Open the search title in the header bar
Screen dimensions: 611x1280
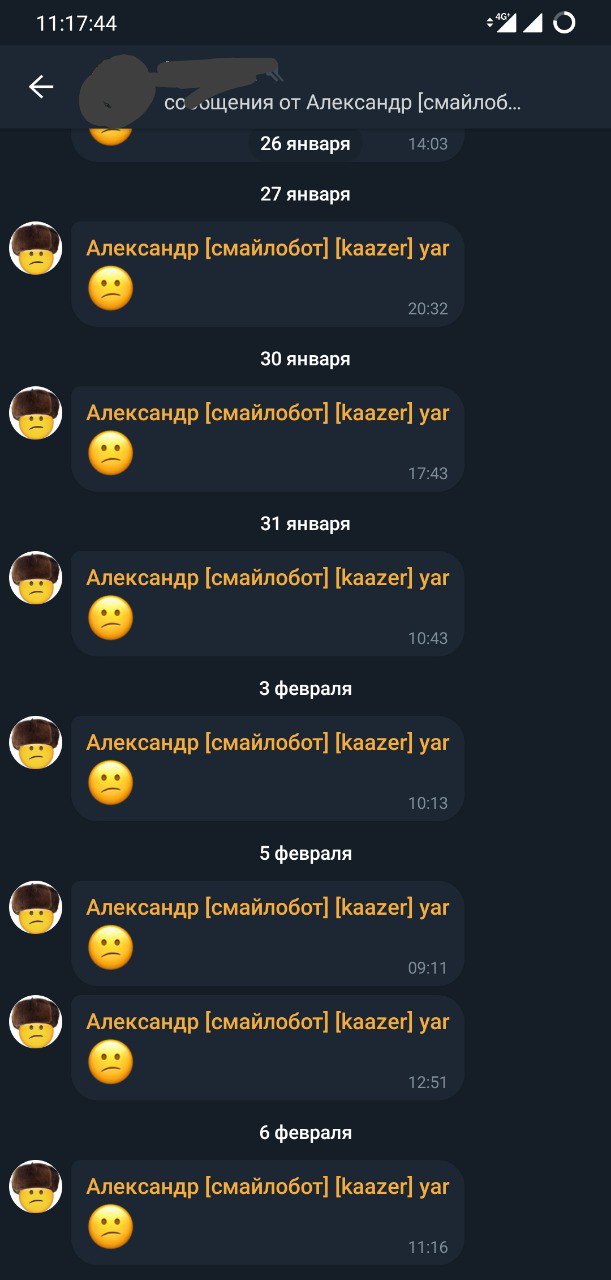(343, 102)
